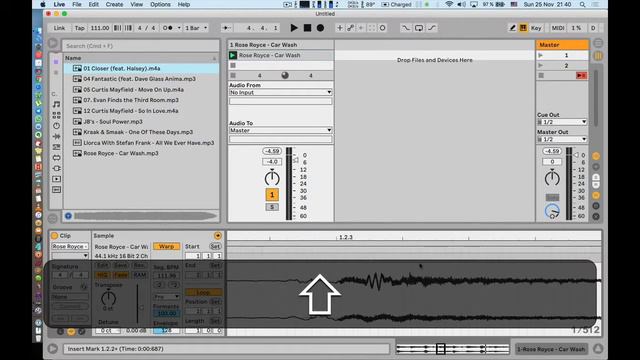Click Session Record circle button

pos(382,28)
